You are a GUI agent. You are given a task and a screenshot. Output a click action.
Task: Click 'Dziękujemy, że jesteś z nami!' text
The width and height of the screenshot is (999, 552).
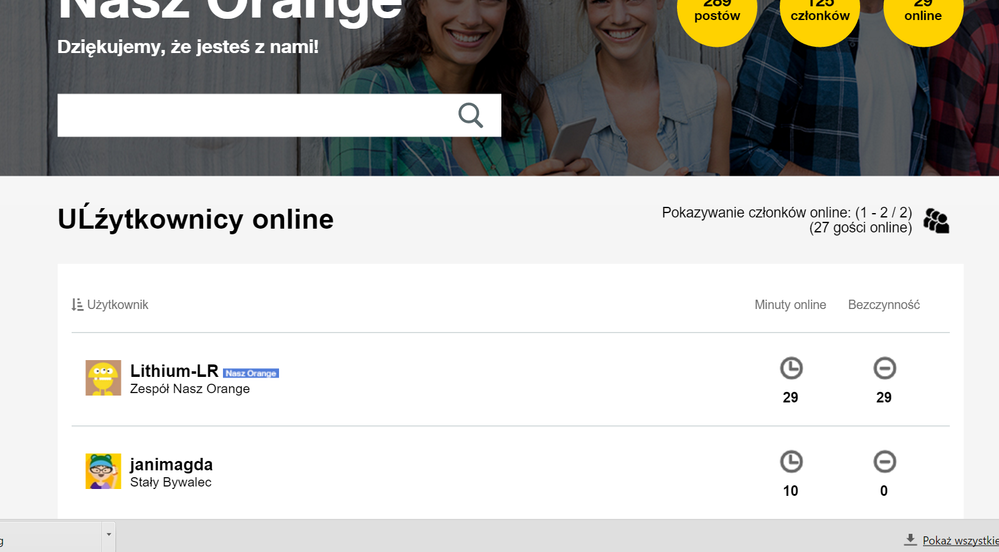(x=188, y=47)
